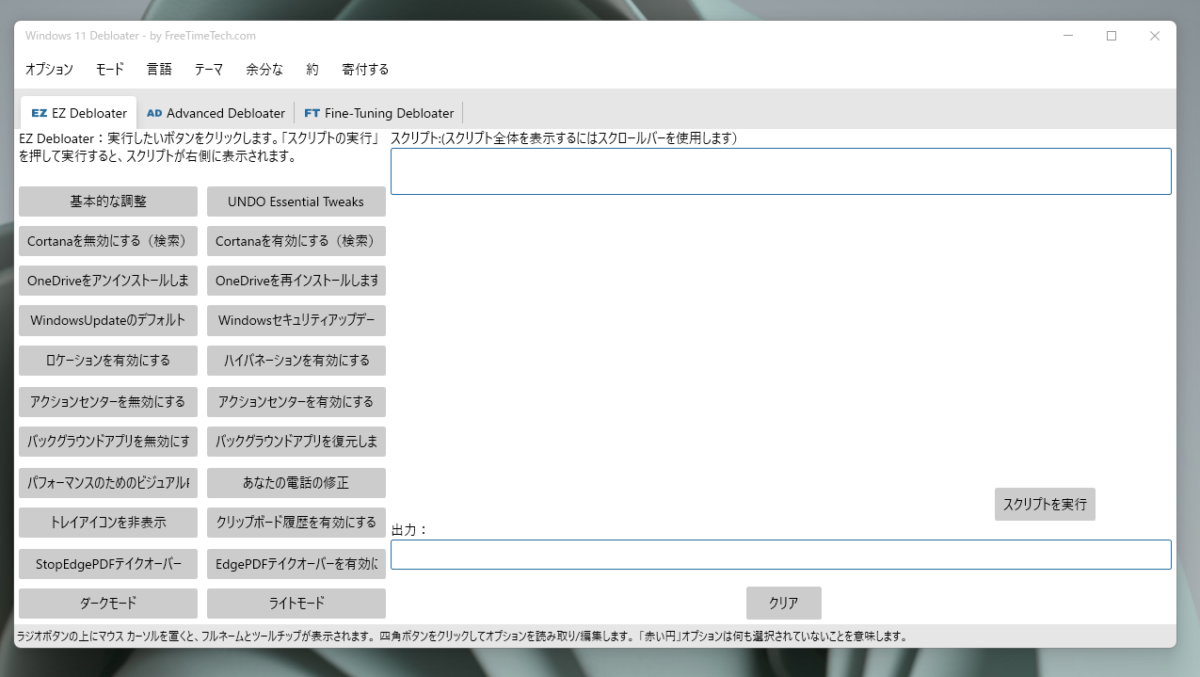Open the 言語 menu

(x=159, y=69)
